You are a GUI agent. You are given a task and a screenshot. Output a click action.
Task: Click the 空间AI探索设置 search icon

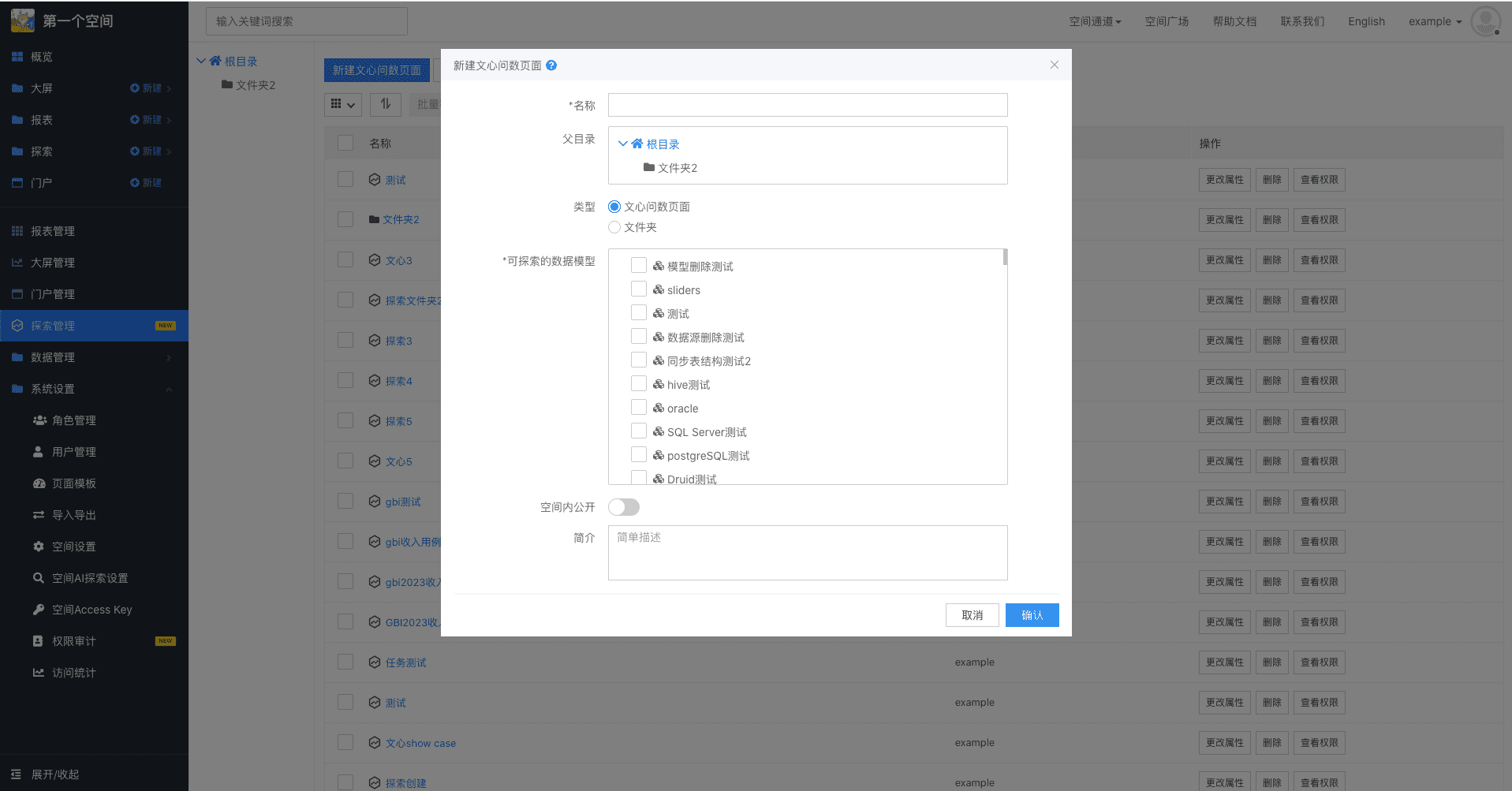point(39,578)
